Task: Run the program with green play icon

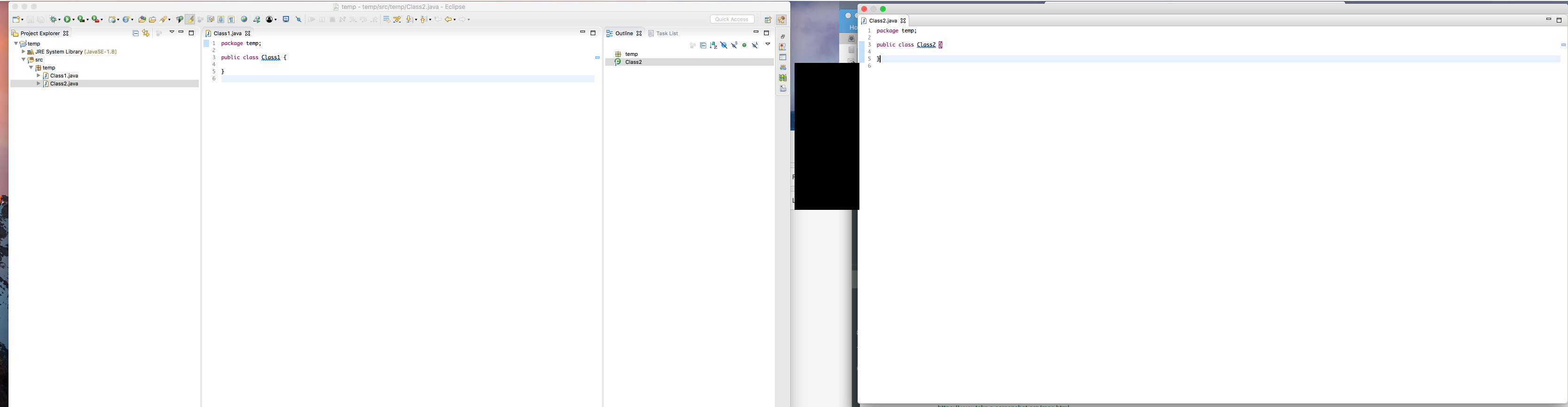Action: point(68,19)
